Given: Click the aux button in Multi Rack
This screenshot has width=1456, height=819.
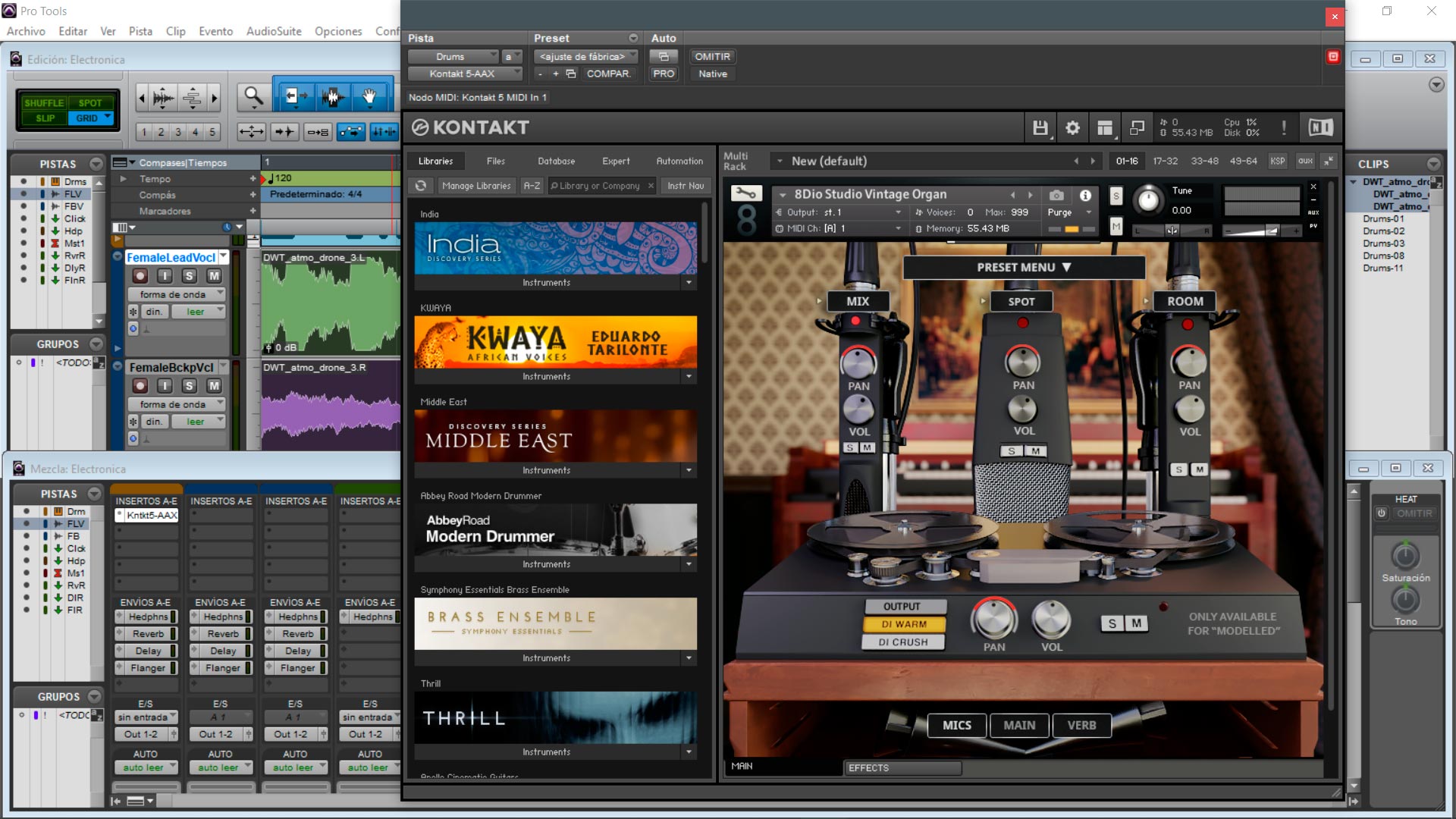Looking at the screenshot, I should click(x=1305, y=161).
